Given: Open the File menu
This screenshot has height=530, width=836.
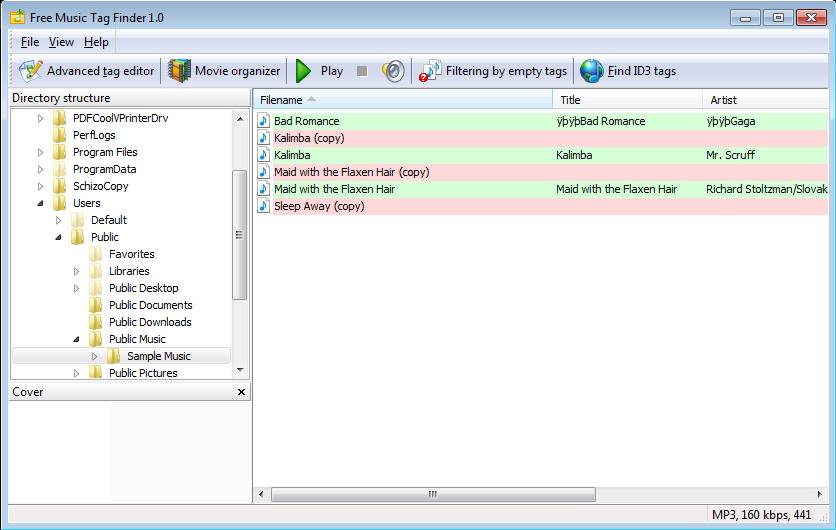Looking at the screenshot, I should tap(29, 42).
